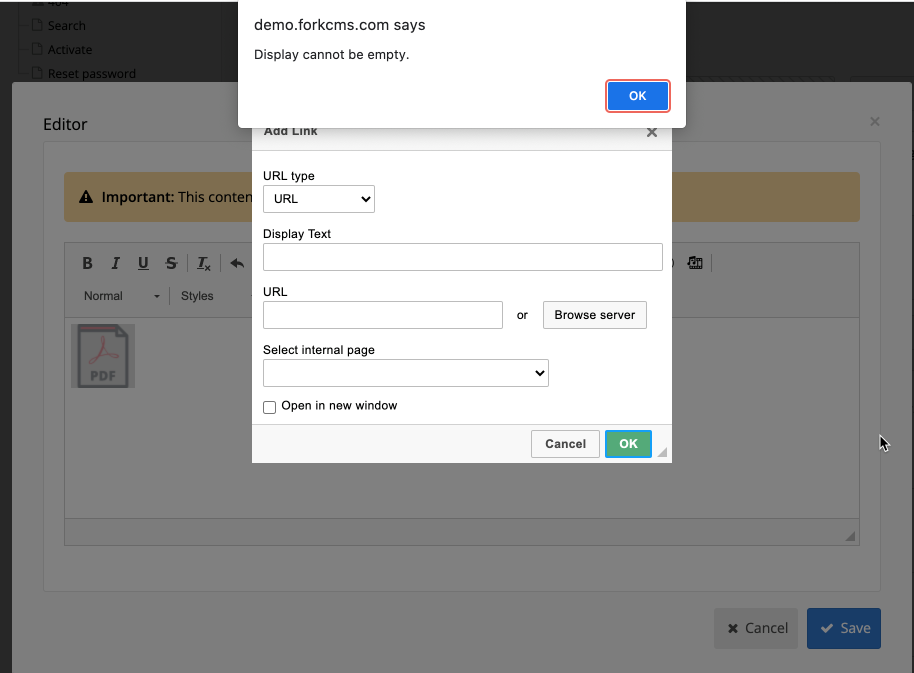Toggle Bold formatting in editor toolbar
This screenshot has height=673, width=914.
point(87,264)
